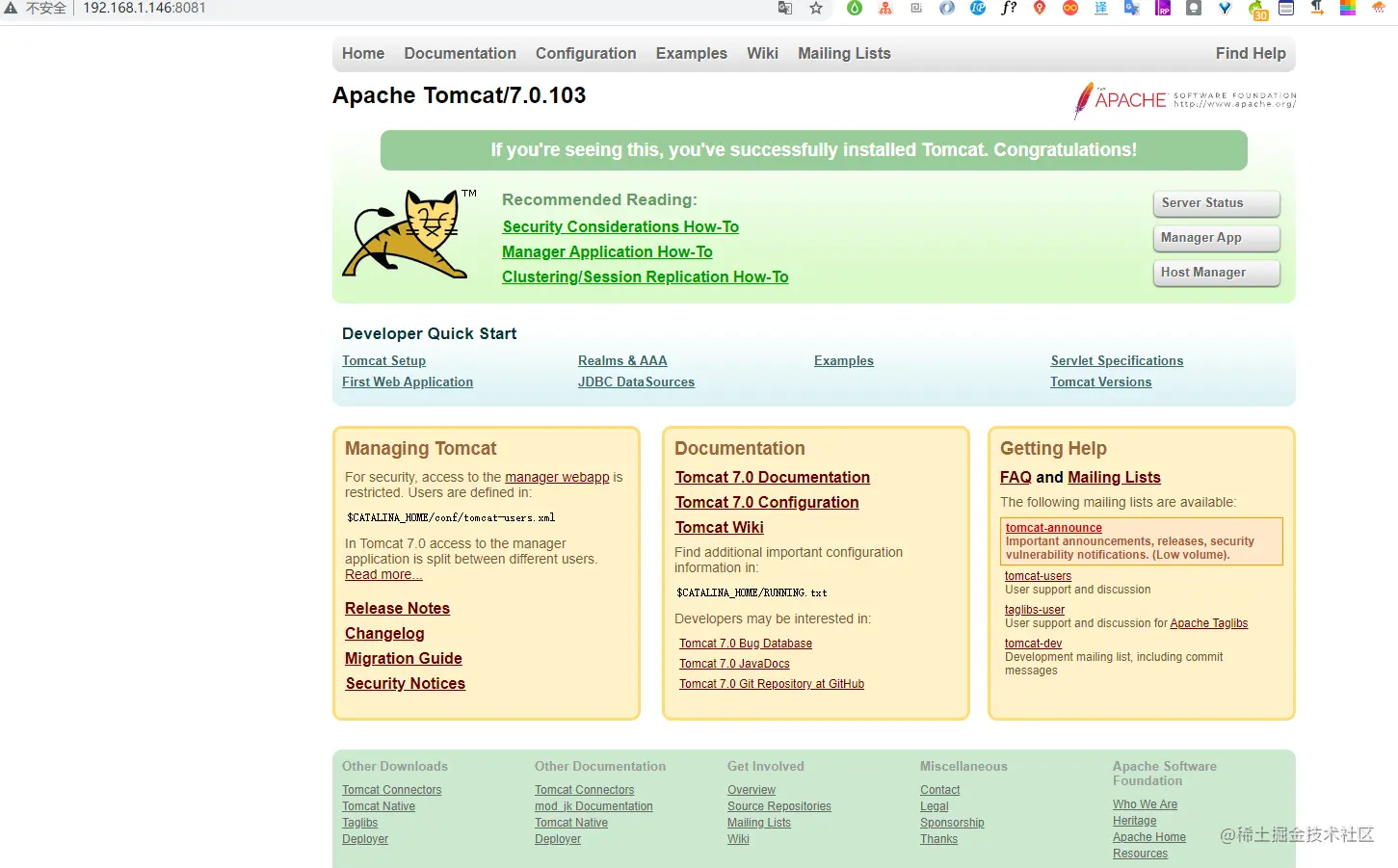
Task: View the Changelog link
Action: (x=384, y=634)
